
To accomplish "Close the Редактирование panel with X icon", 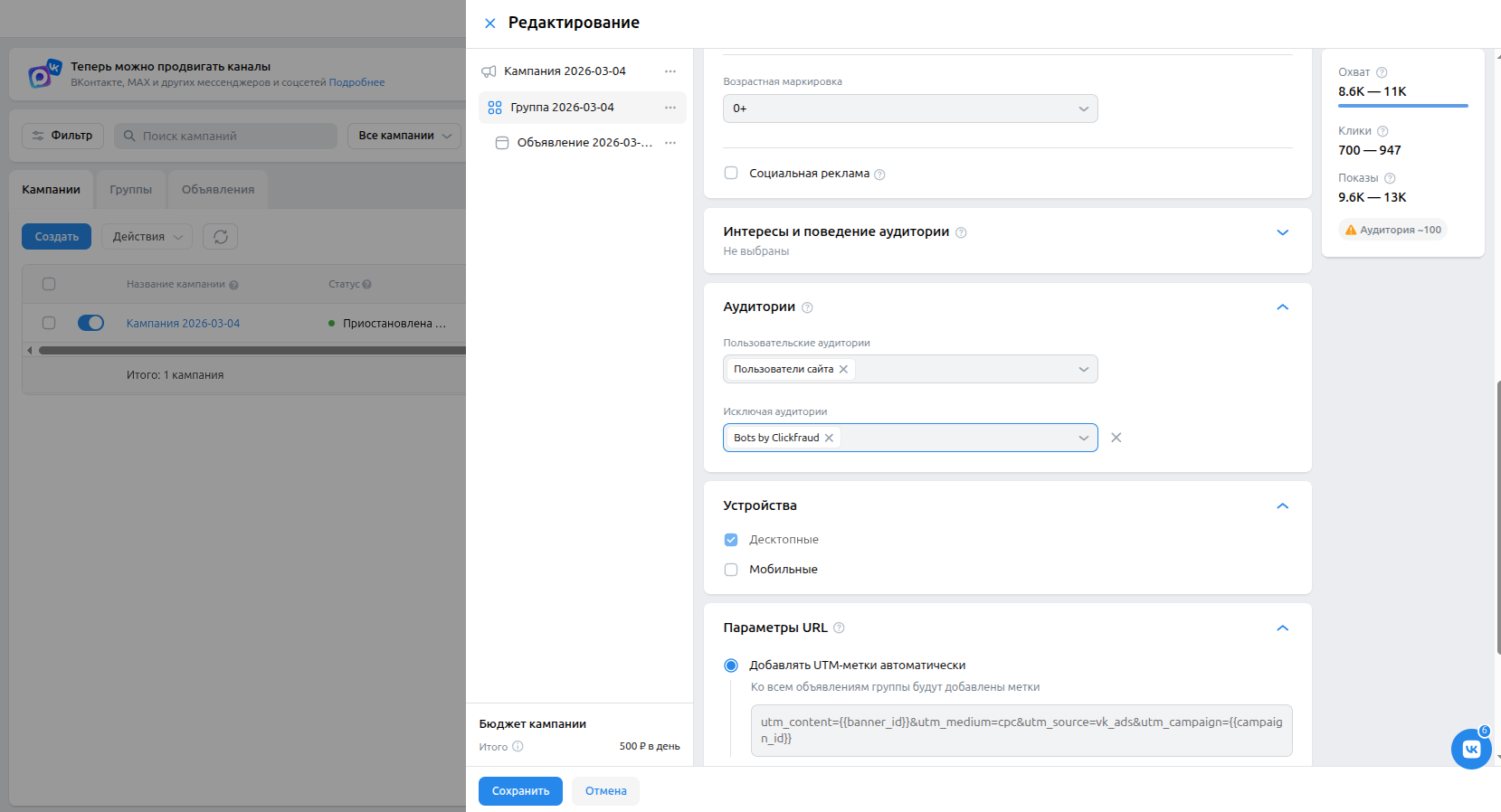I will point(489,24).
